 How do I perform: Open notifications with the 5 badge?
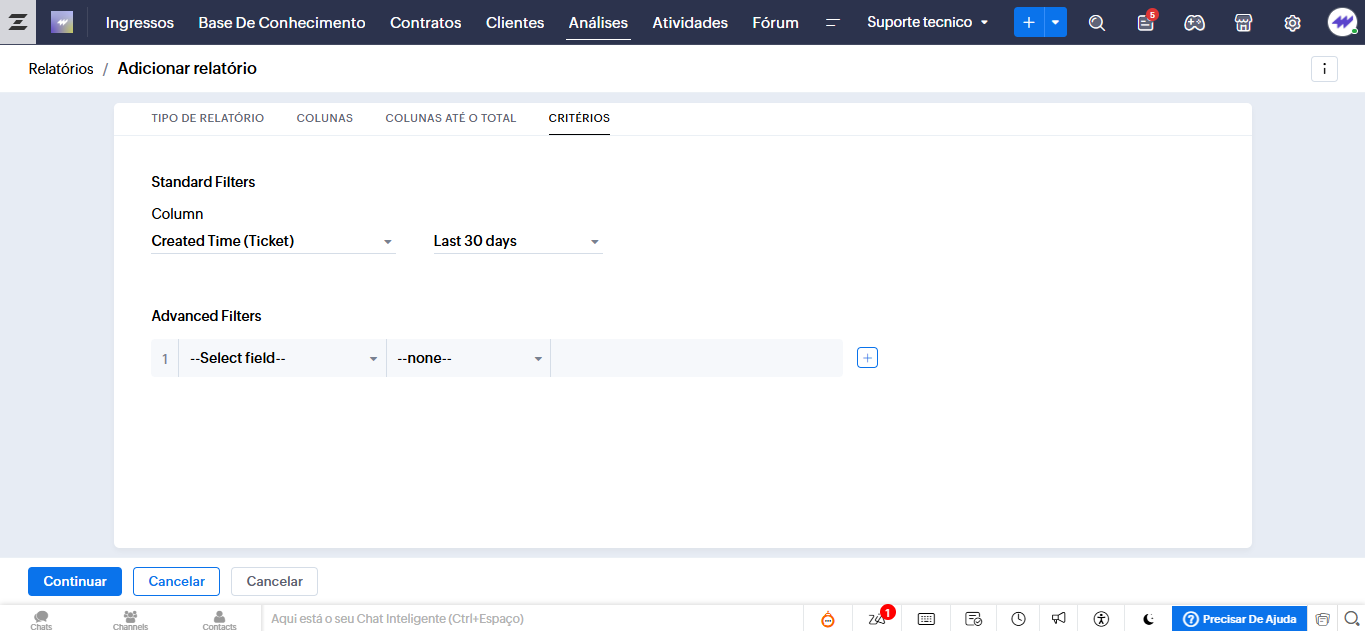pos(1146,23)
